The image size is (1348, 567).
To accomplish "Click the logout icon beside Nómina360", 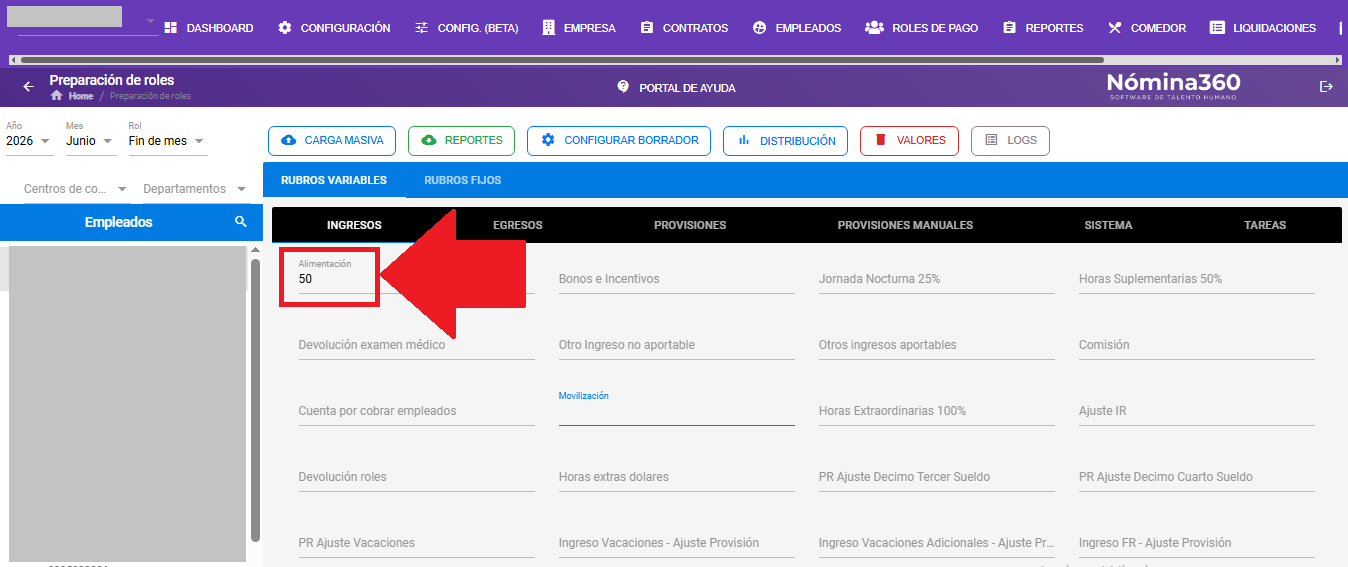I will point(1327,87).
